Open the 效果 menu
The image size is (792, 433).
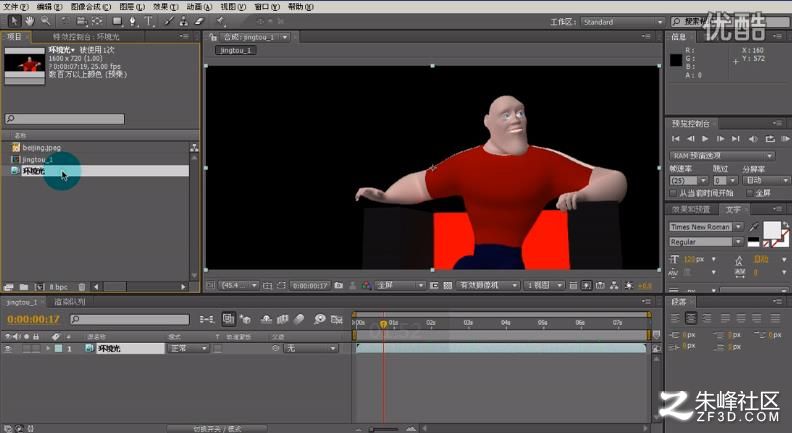[x=166, y=7]
